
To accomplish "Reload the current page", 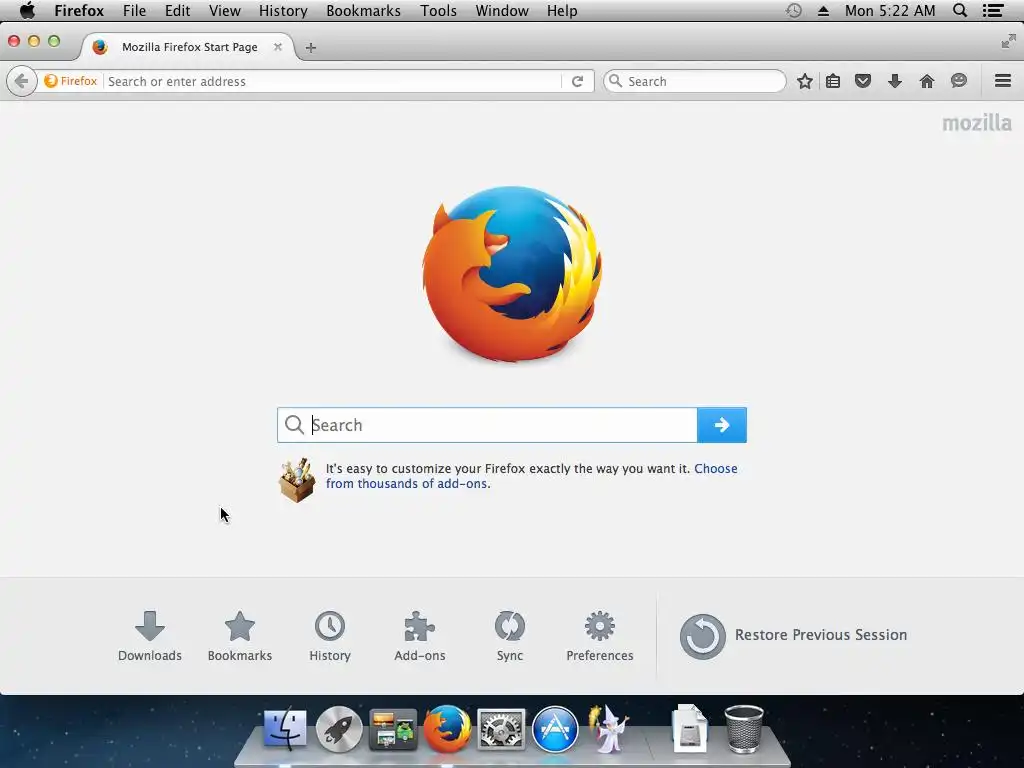I will (x=577, y=81).
